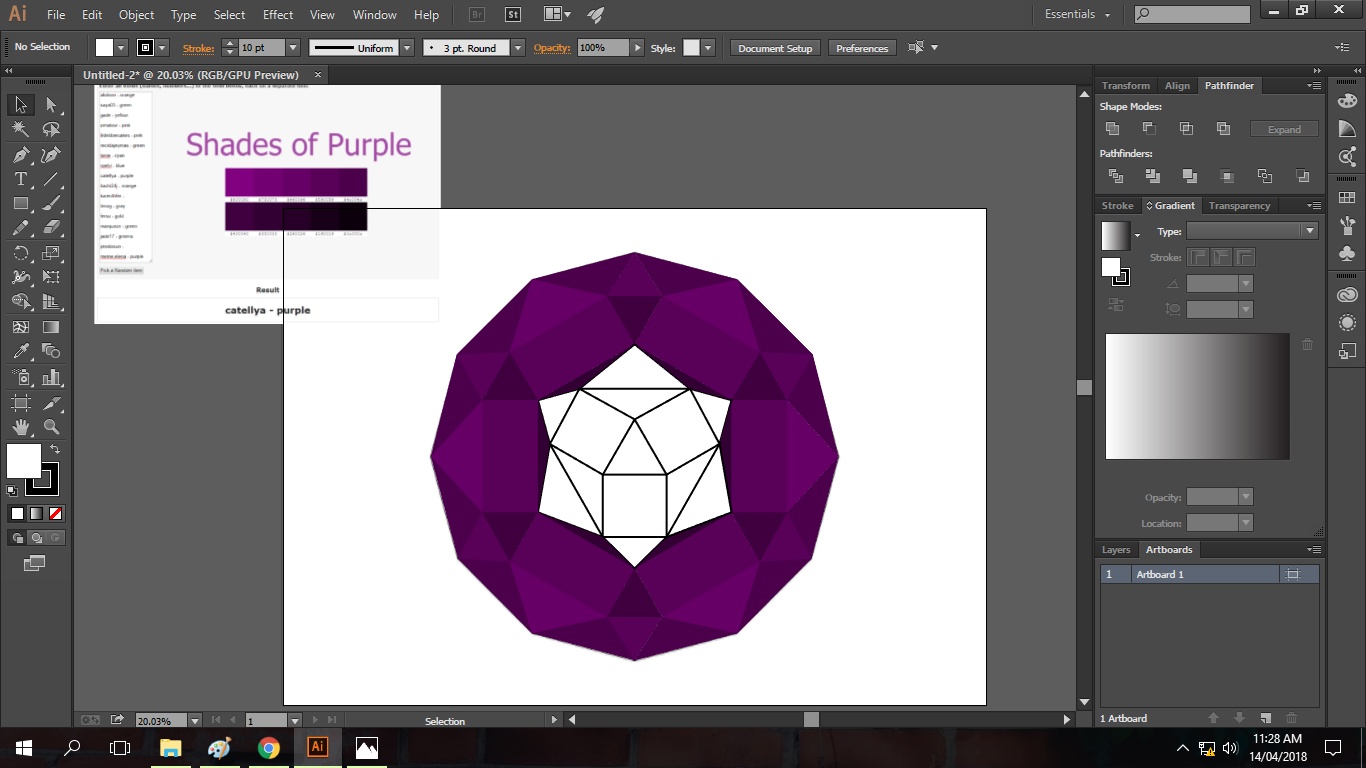The width and height of the screenshot is (1366, 768).
Task: Select the Zoom magnifier tool
Action: click(x=51, y=427)
